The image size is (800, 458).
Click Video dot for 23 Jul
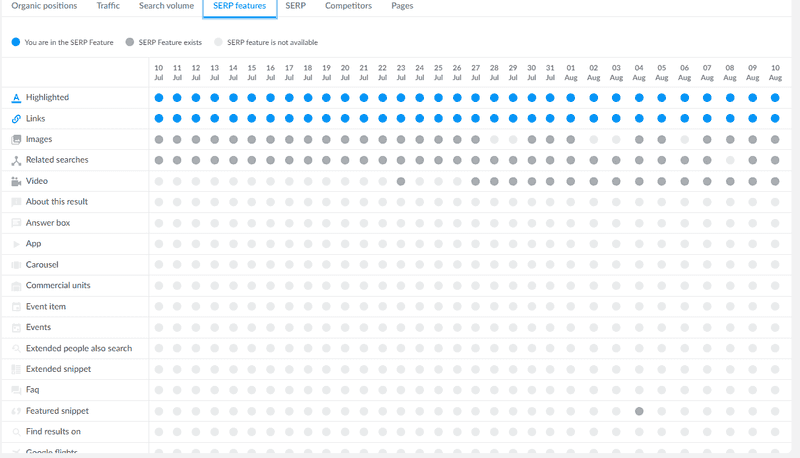pyautogui.click(x=401, y=181)
